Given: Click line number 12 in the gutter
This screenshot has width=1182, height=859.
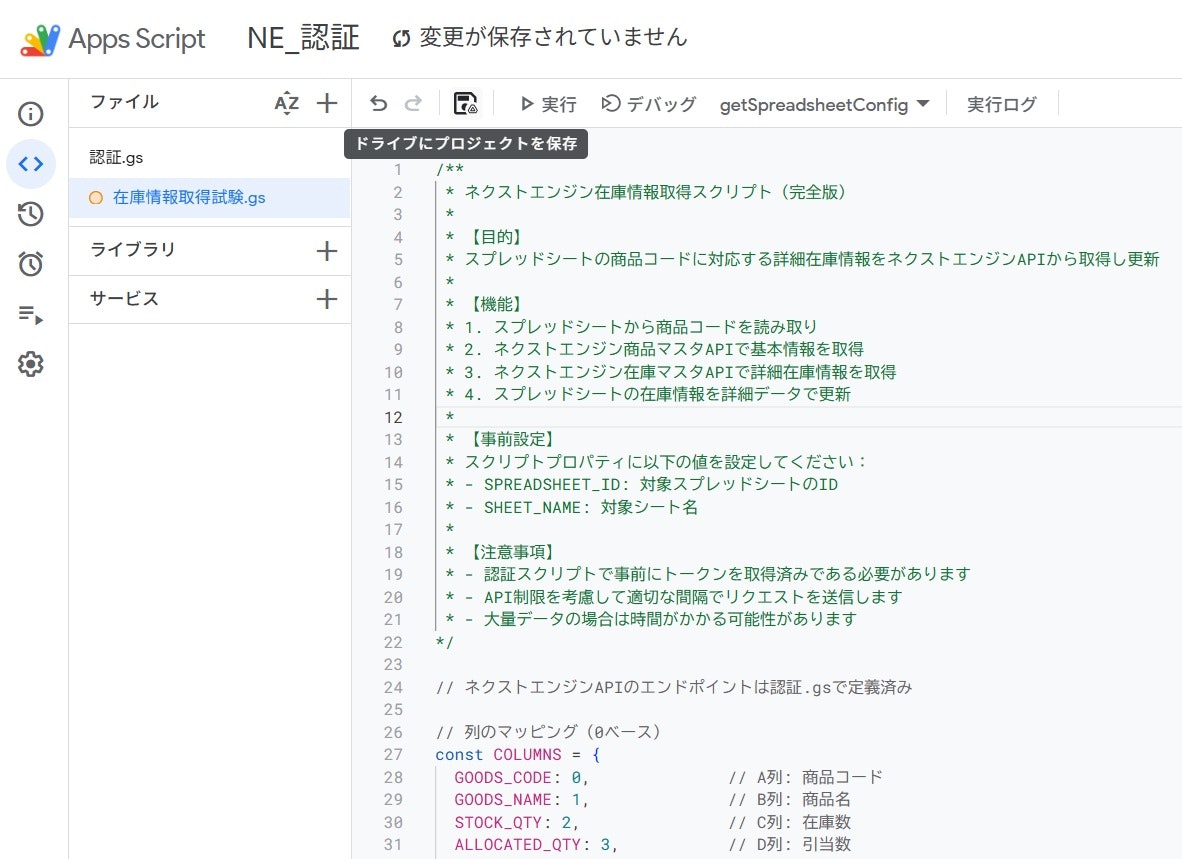Looking at the screenshot, I should 393,417.
